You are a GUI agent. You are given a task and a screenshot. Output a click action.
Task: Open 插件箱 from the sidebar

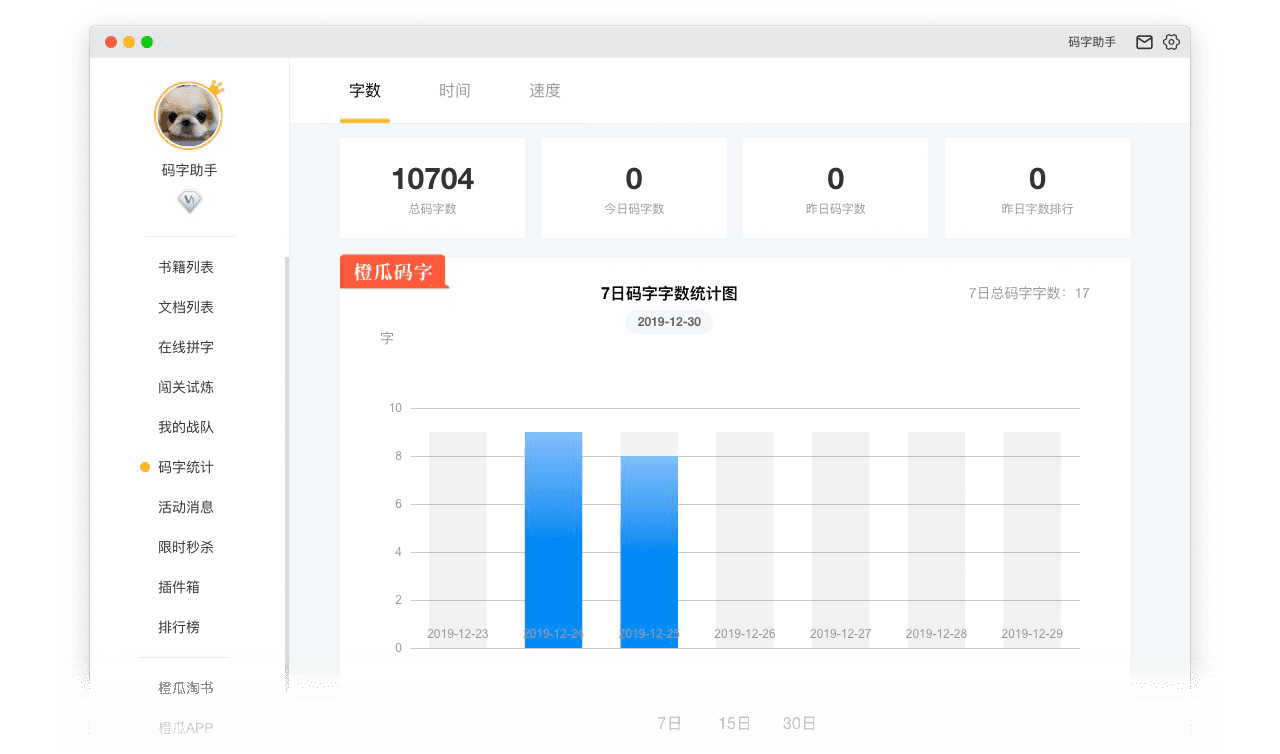pyautogui.click(x=177, y=587)
